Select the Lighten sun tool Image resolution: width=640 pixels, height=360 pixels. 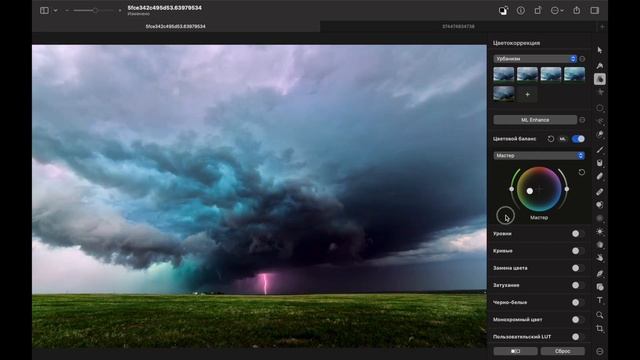[600, 231]
